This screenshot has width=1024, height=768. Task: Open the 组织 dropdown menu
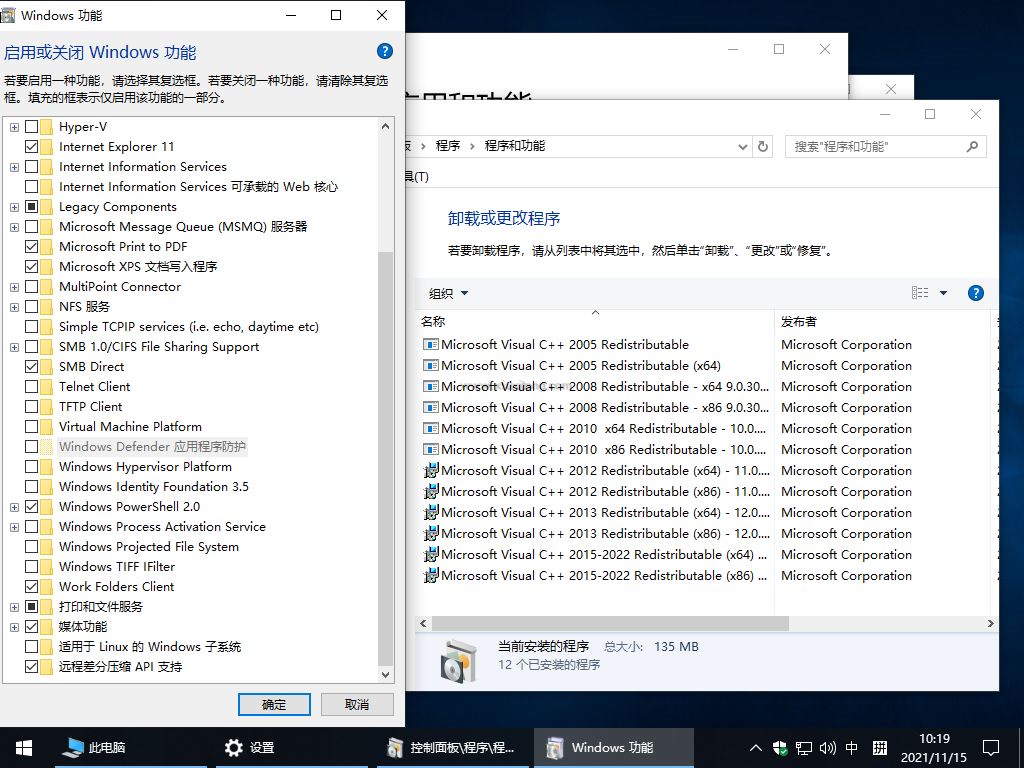[x=448, y=293]
